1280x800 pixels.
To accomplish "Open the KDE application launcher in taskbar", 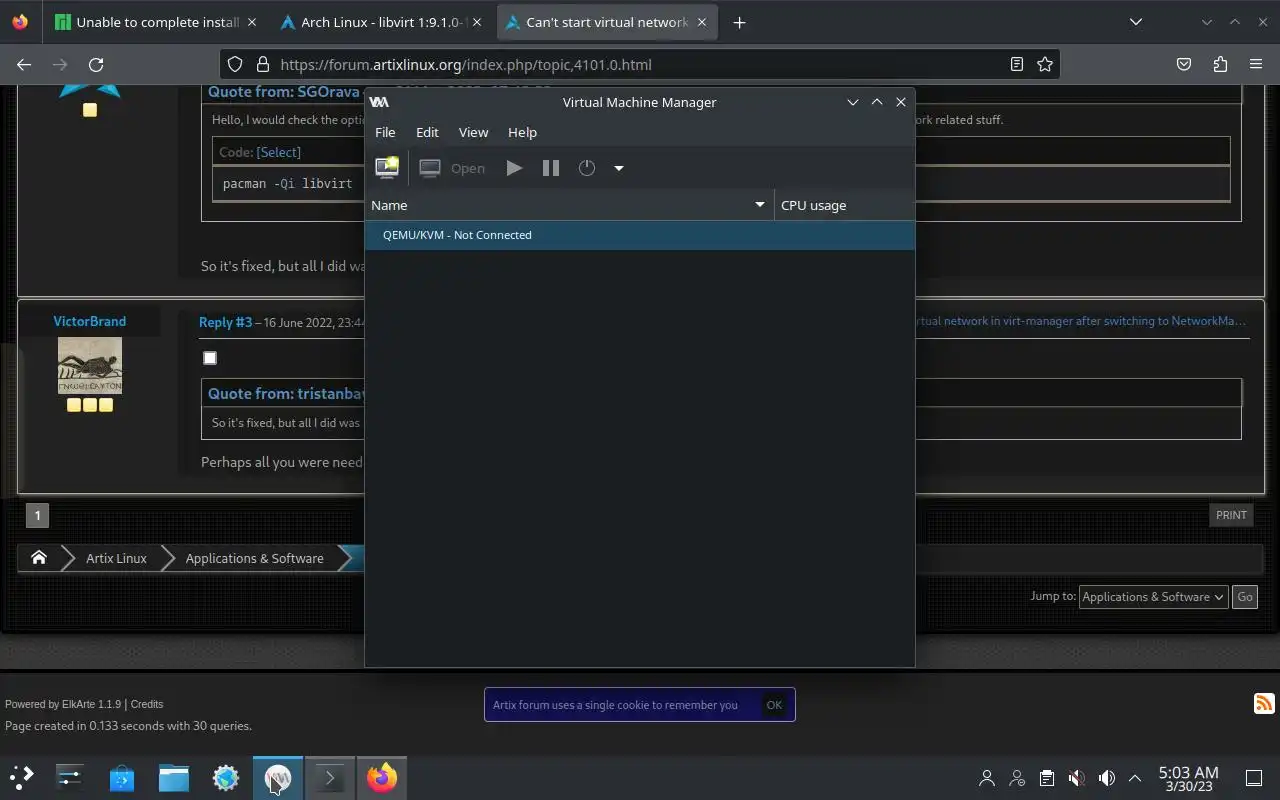I will 22,777.
